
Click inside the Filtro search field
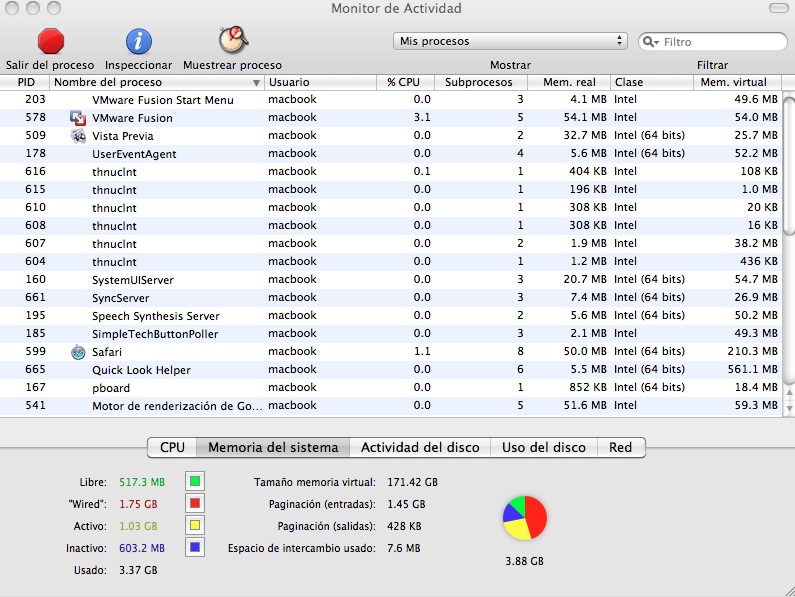(713, 42)
